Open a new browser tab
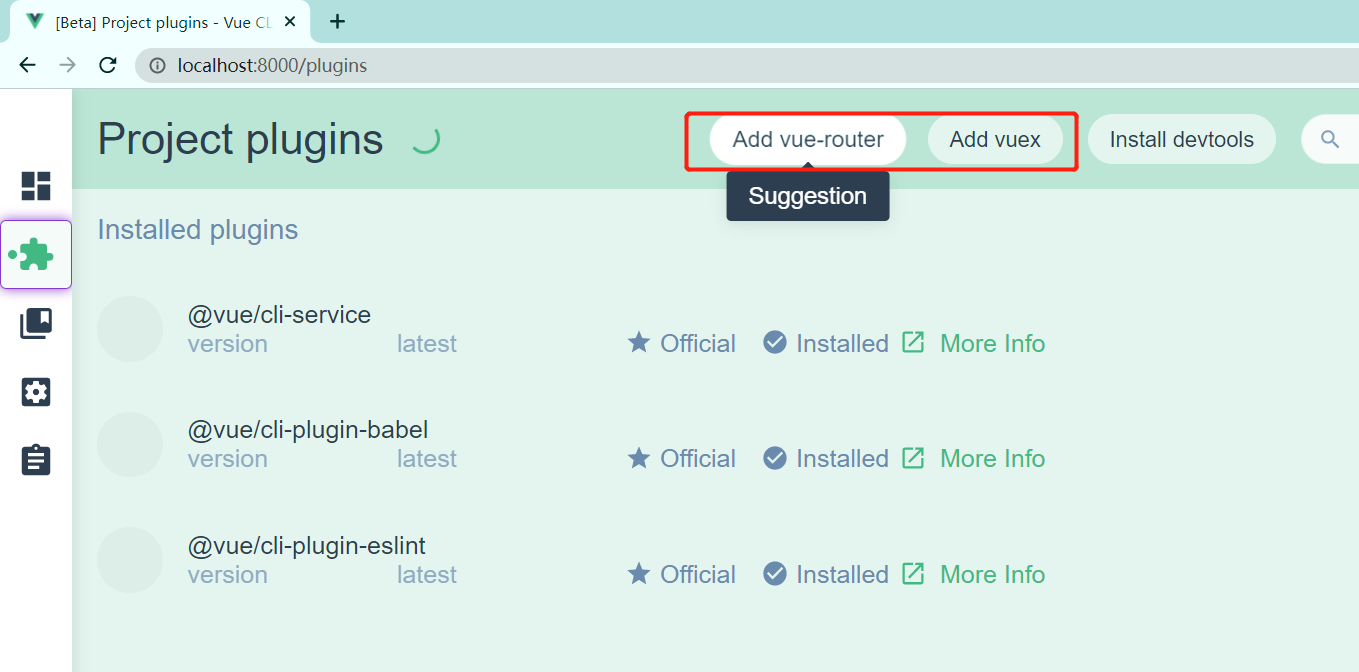The image size is (1359, 672). coord(337,21)
